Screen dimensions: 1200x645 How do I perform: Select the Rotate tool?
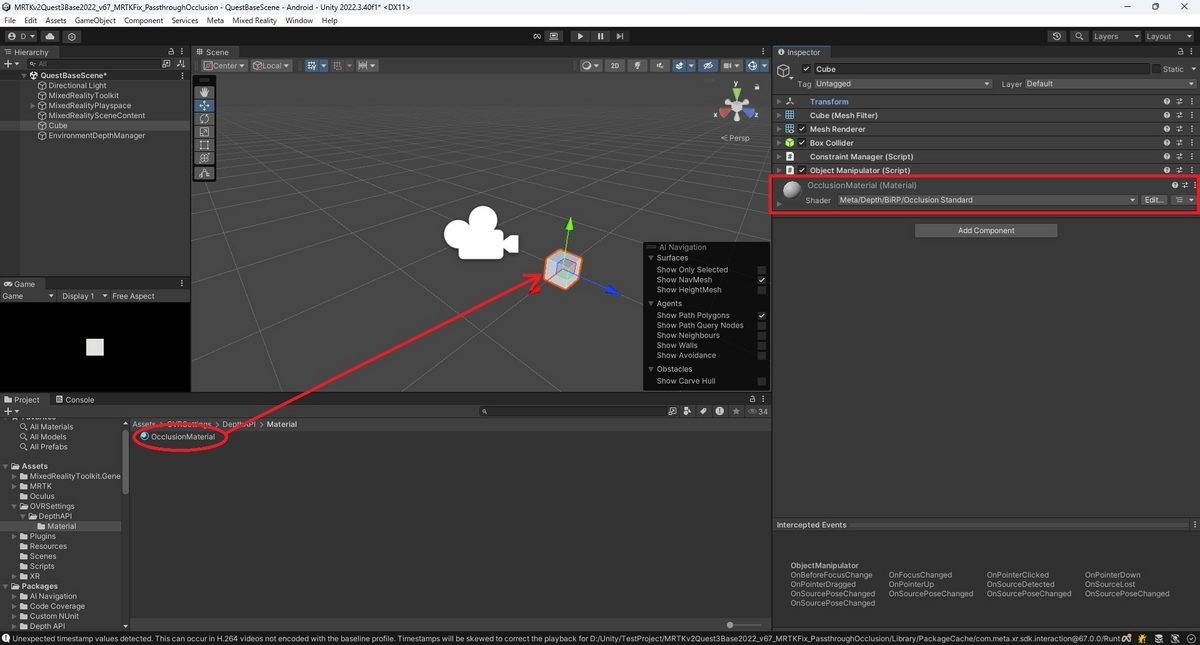coord(205,118)
